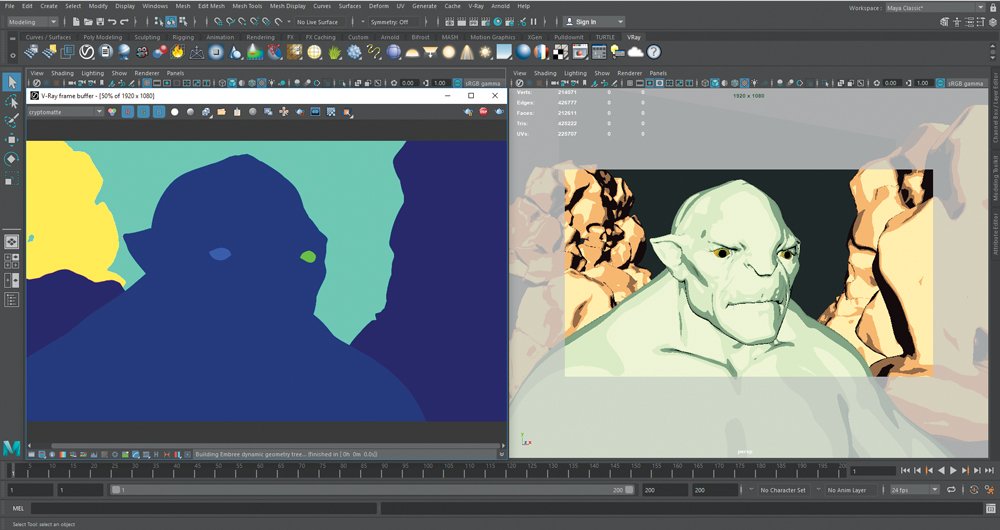1000x530 pixels.
Task: Click Play forwards in playback controls
Action: [953, 471]
